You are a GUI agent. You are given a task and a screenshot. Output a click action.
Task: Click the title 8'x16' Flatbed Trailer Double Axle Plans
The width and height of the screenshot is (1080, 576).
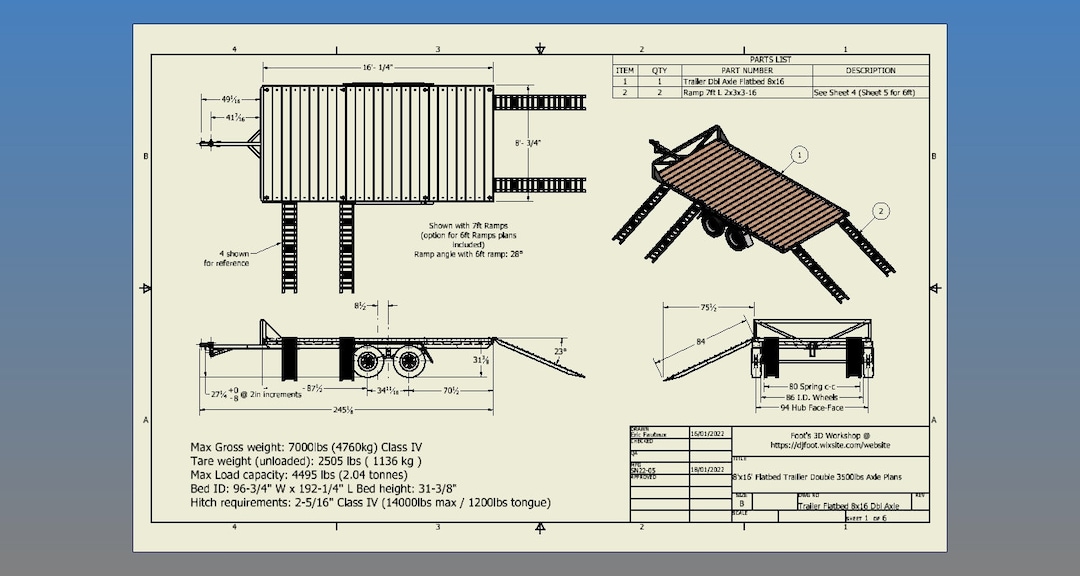(816, 478)
